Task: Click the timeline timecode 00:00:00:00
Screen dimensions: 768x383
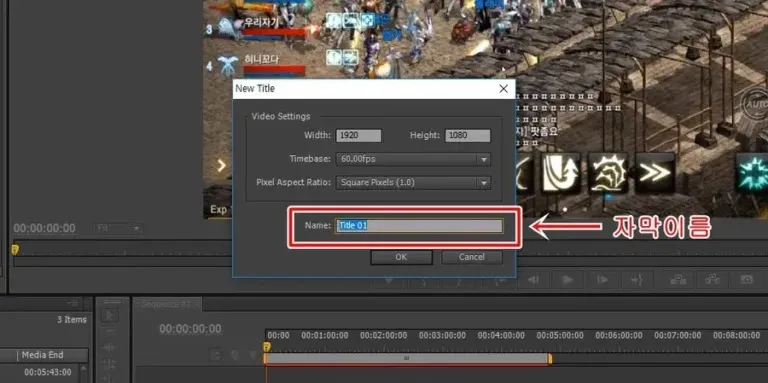Action: pos(190,329)
